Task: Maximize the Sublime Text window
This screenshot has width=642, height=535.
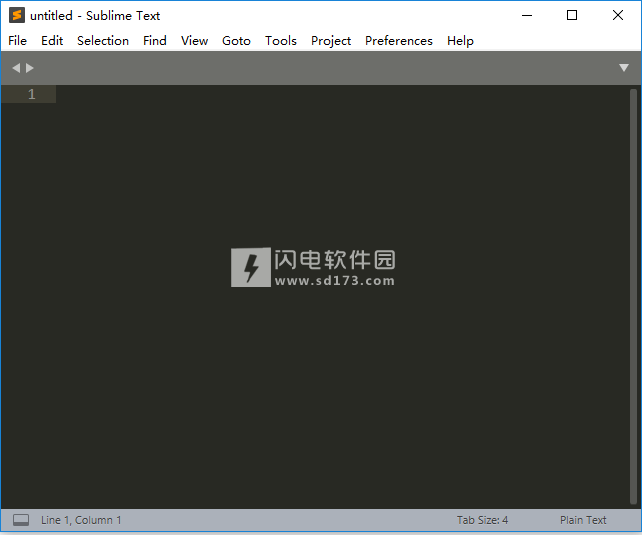Action: 572,16
